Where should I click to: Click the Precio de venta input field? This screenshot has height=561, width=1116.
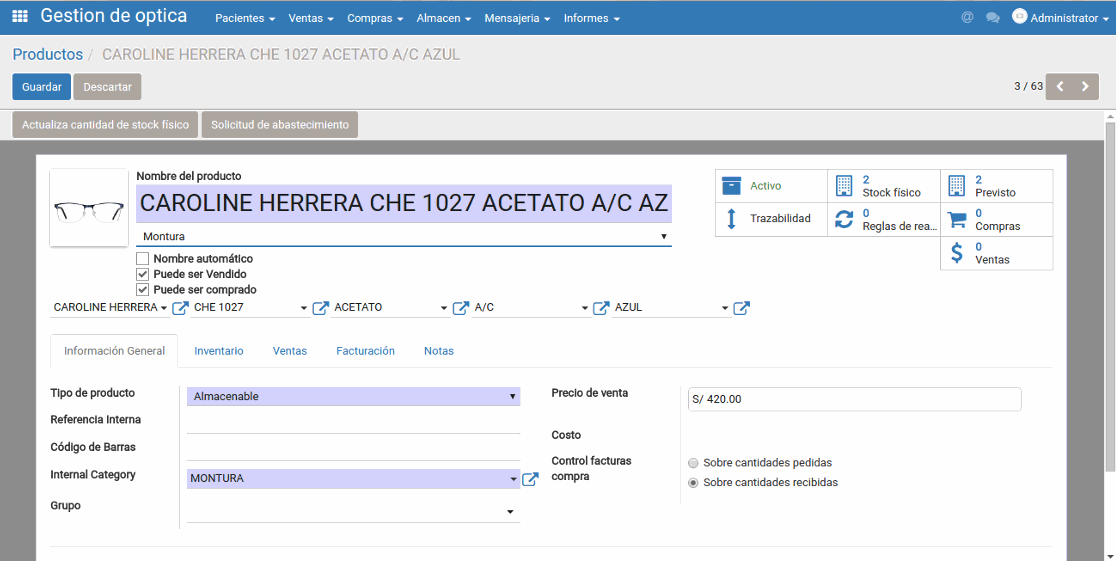tap(850, 399)
